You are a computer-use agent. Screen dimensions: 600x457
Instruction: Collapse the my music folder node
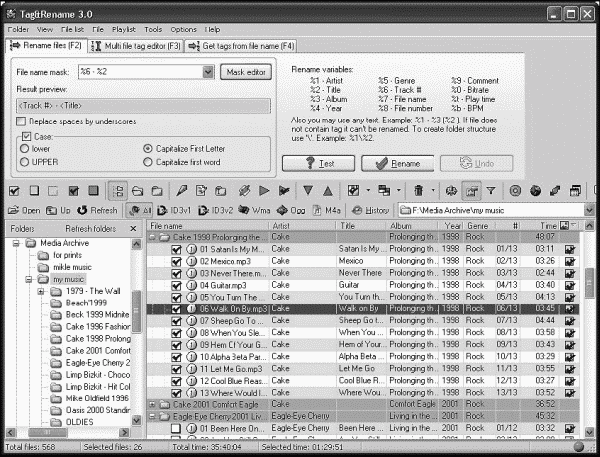[x=29, y=279]
